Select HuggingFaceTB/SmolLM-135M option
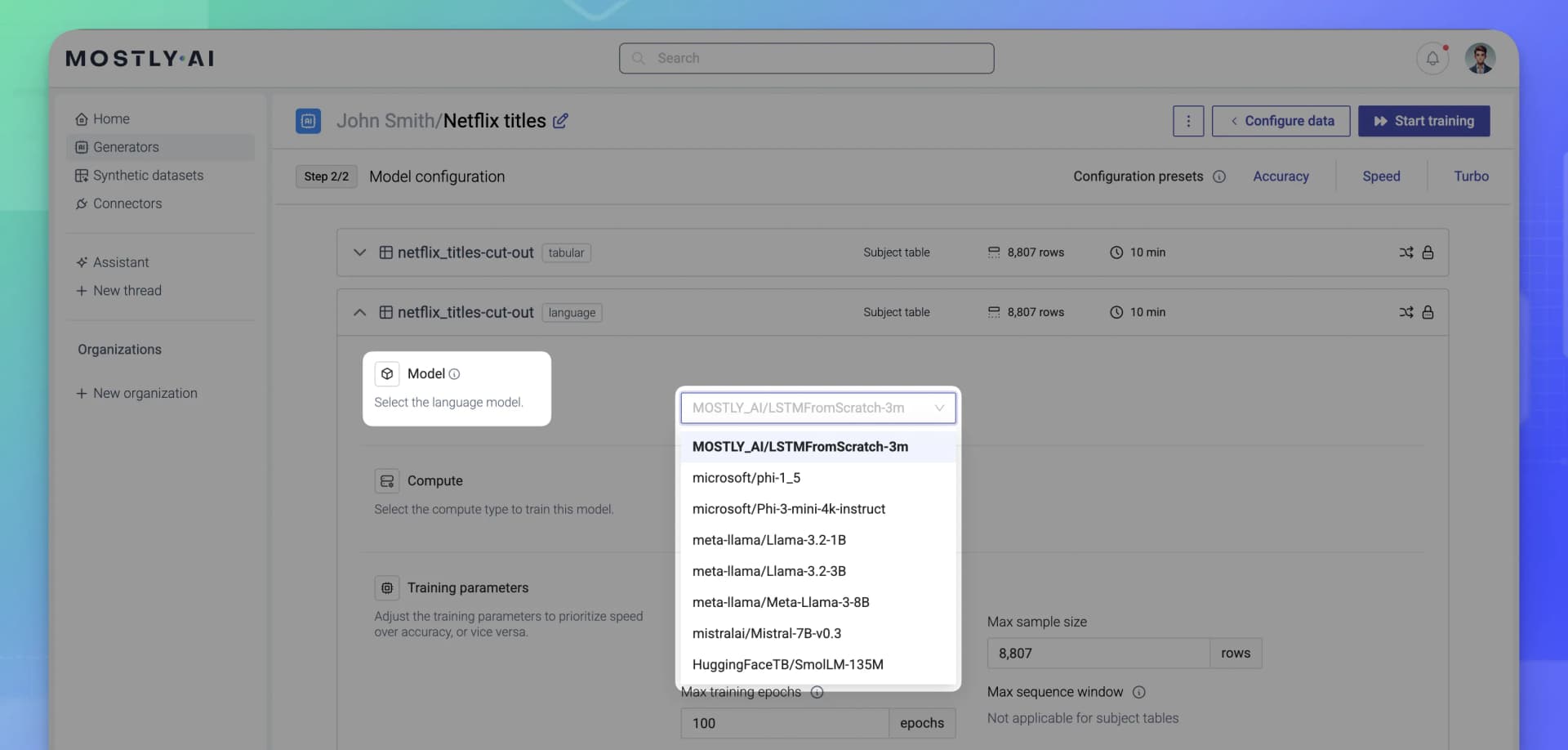The width and height of the screenshot is (1568, 750). pos(818,664)
